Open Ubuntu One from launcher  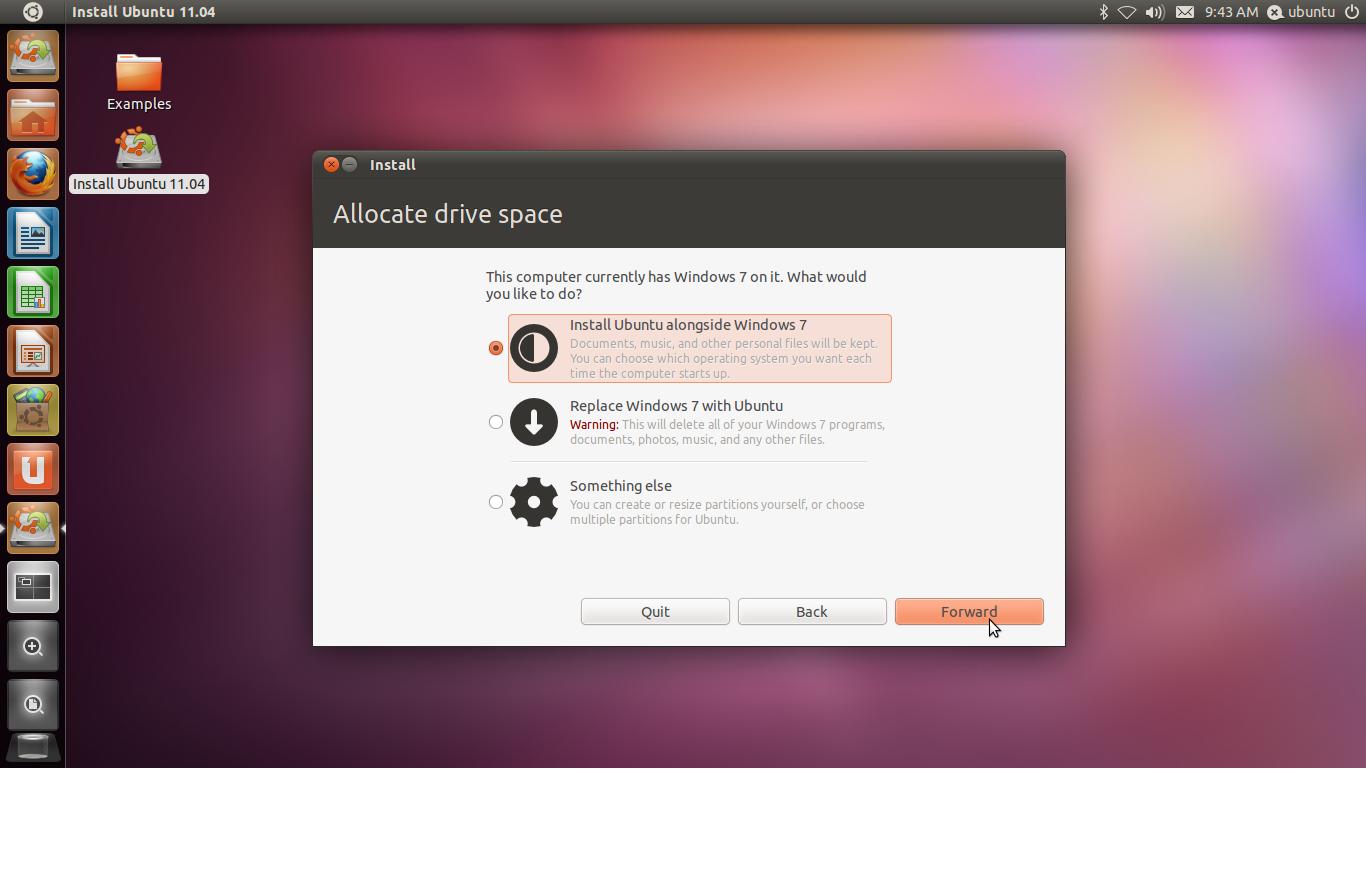coord(33,469)
